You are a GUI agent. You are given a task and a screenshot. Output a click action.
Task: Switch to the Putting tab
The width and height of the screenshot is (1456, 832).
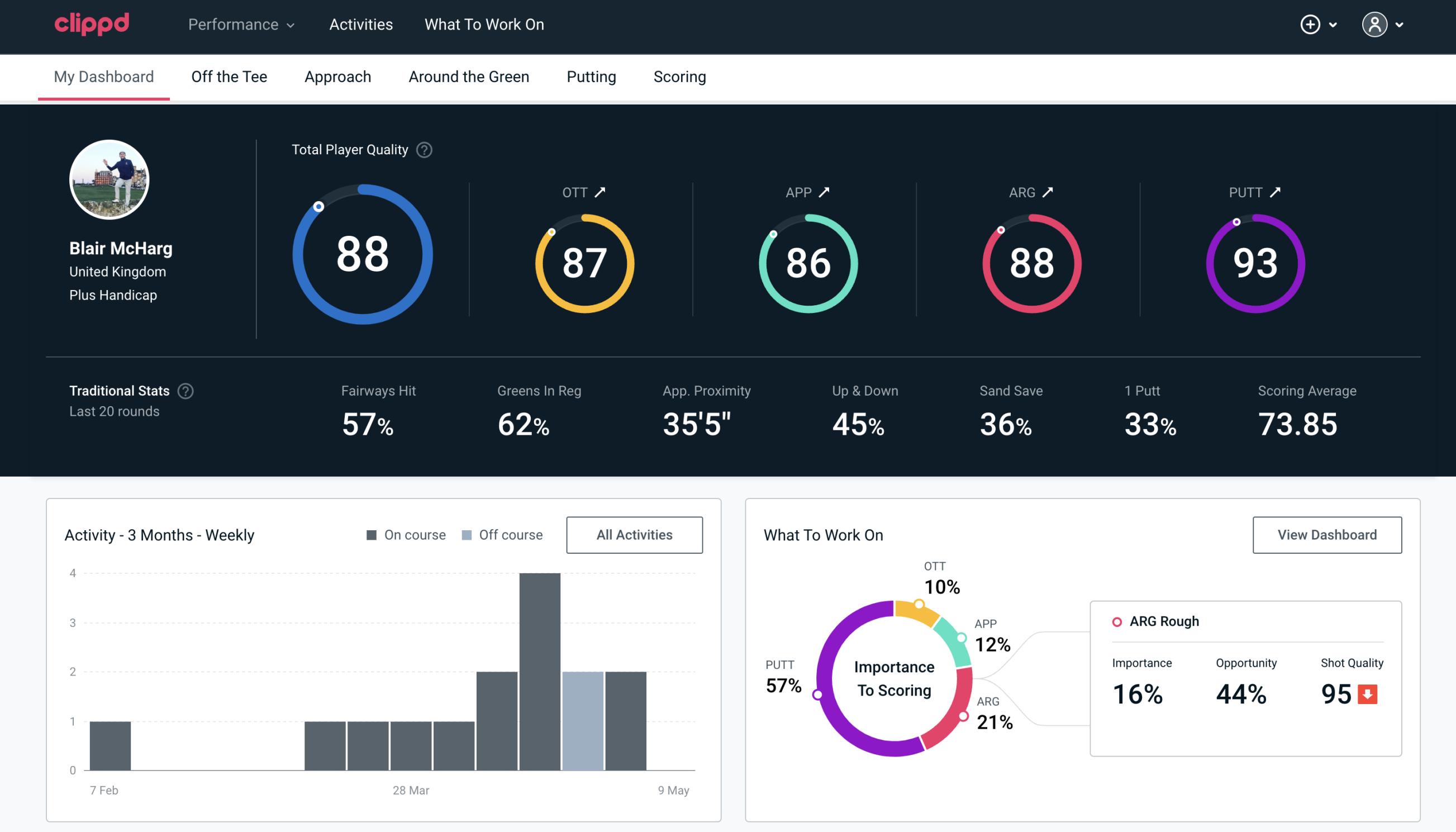coord(591,76)
